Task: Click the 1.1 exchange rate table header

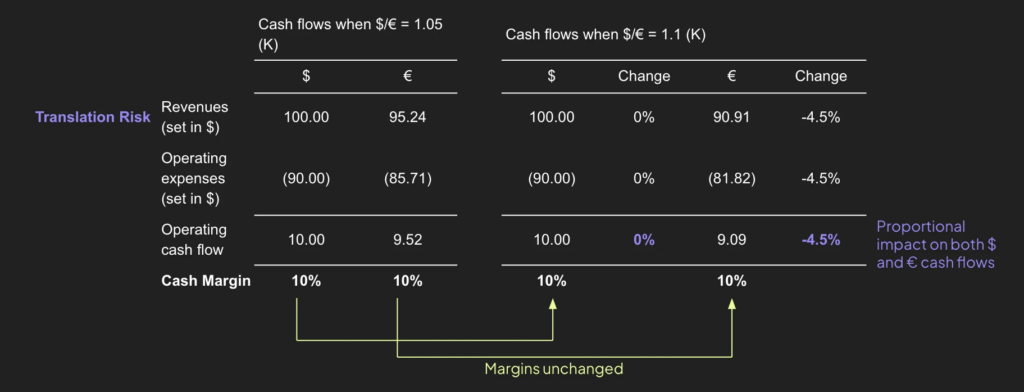Action: (x=605, y=35)
